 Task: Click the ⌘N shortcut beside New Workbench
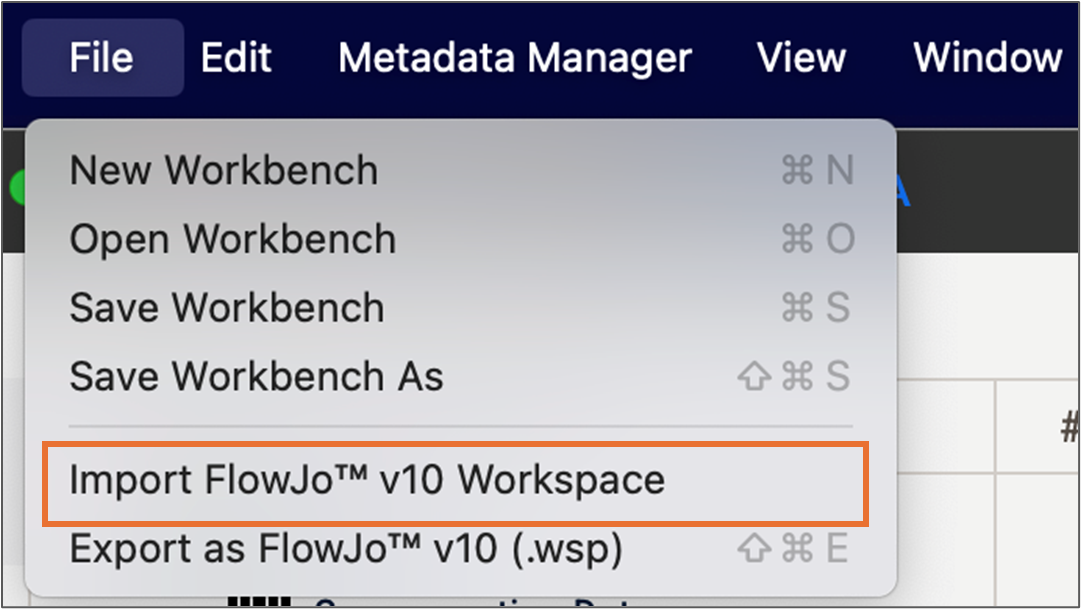pyautogui.click(x=816, y=171)
